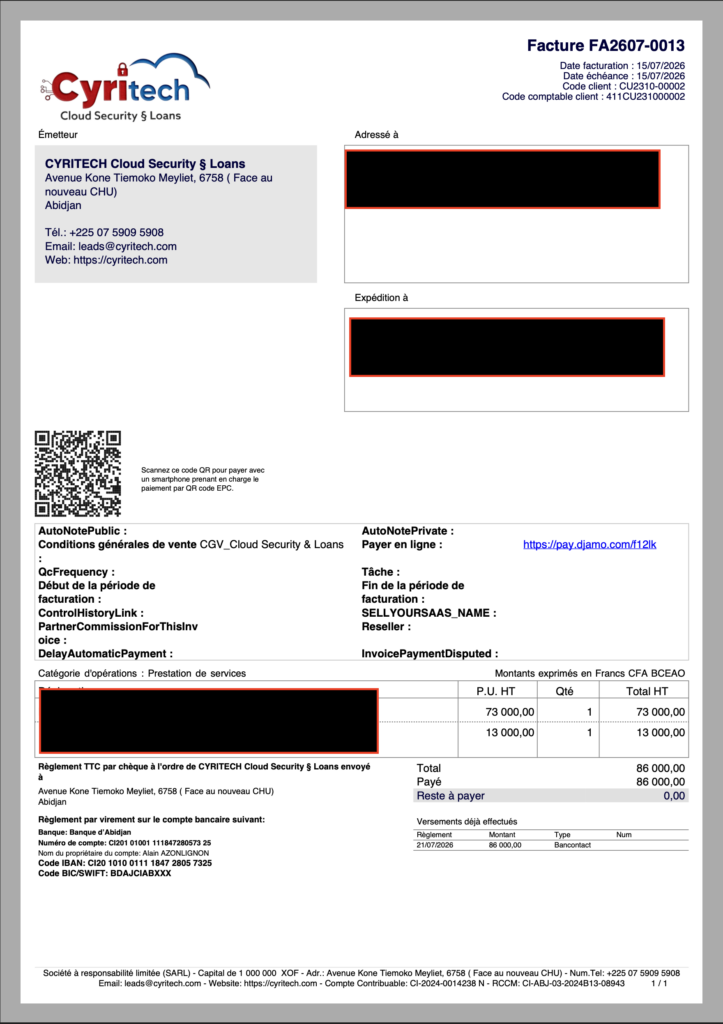Click the EPC payment QR code
This screenshot has height=1024, width=723.
point(78,473)
